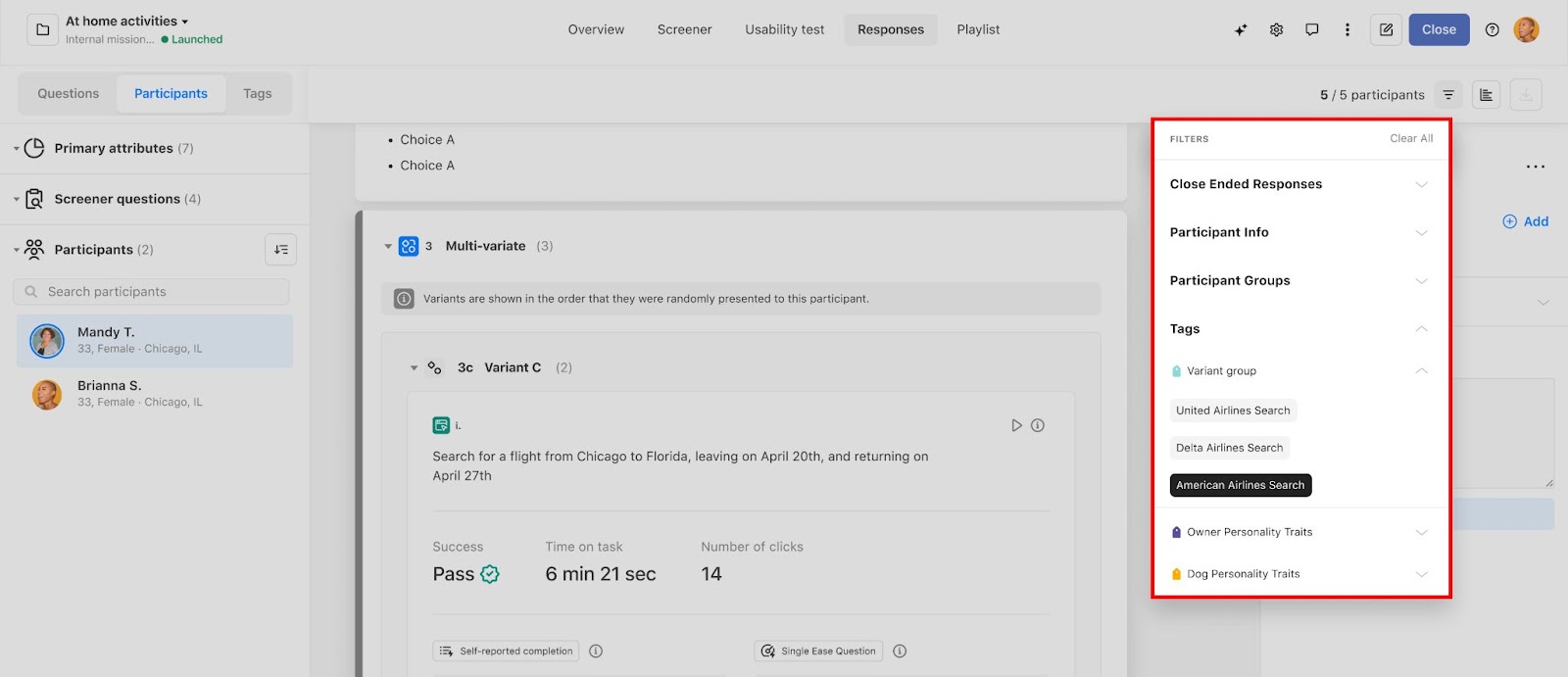Open the comments speech bubble icon
Image resolution: width=1568 pixels, height=677 pixels.
(1311, 29)
